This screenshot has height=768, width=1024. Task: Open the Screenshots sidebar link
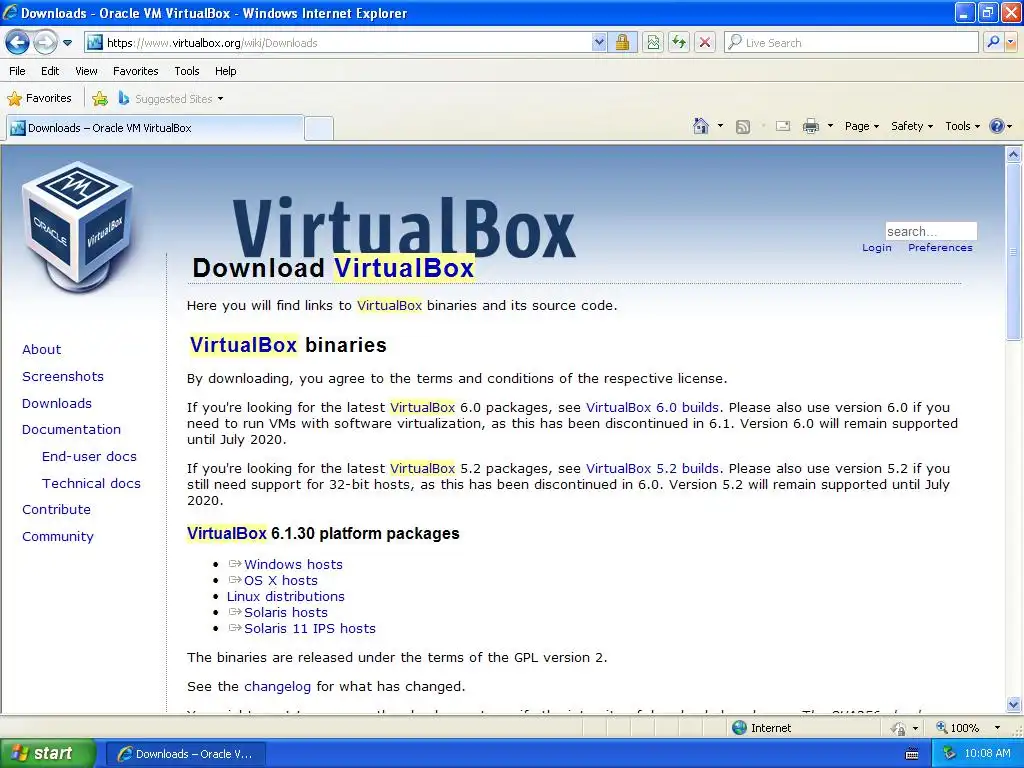63,376
